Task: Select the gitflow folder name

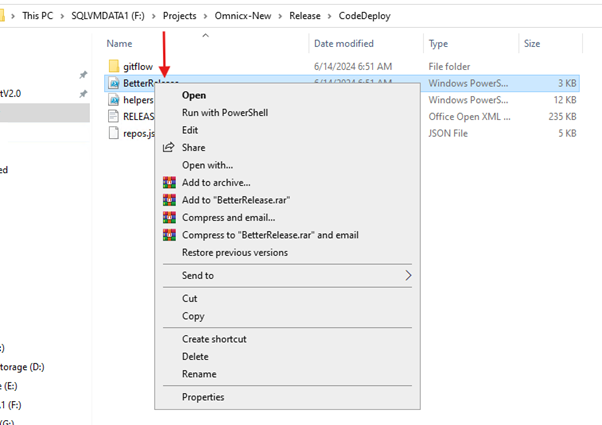Action: point(138,67)
